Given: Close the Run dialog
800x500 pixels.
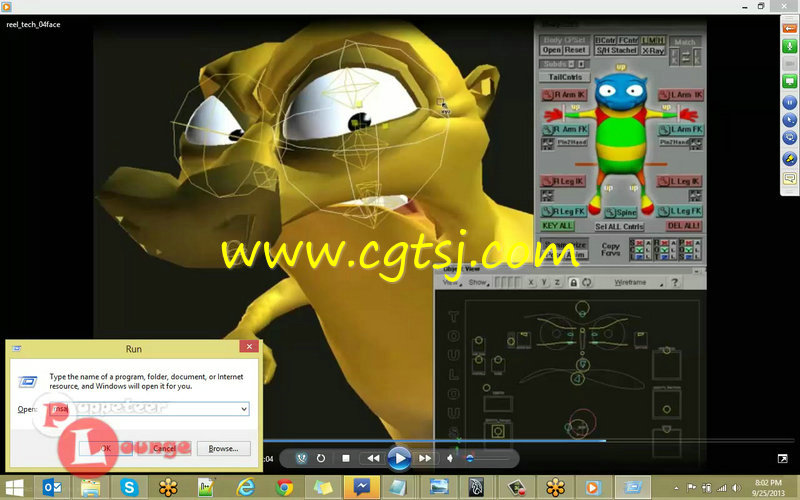Looking at the screenshot, I should tap(249, 346).
